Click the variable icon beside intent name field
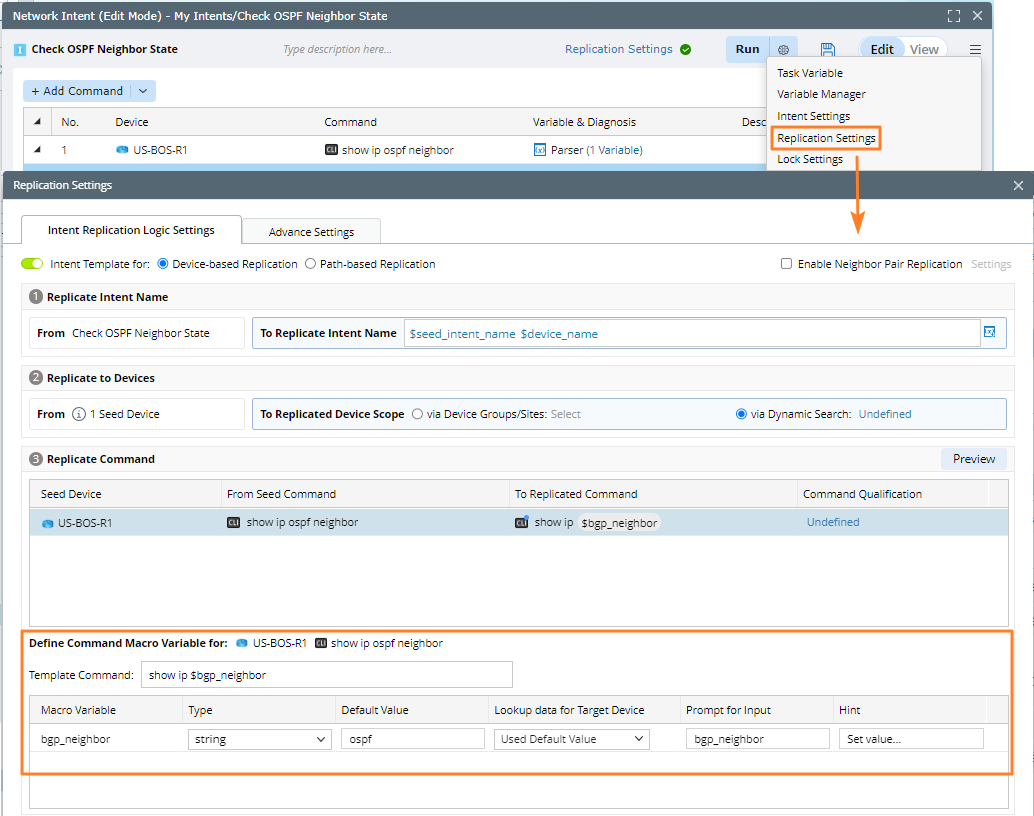This screenshot has width=1034, height=816. pyautogui.click(x=989, y=333)
